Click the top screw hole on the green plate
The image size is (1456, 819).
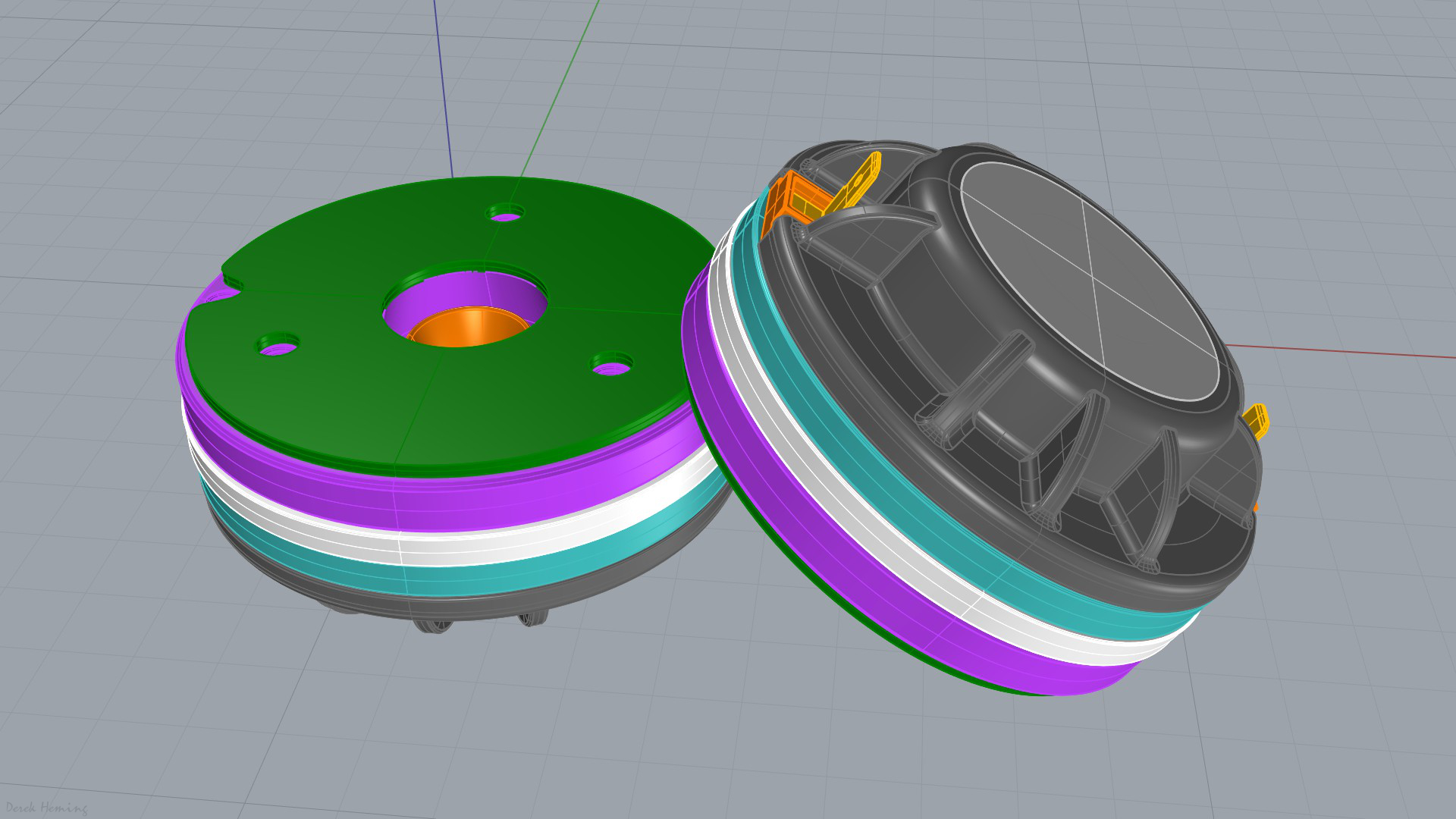(x=505, y=214)
